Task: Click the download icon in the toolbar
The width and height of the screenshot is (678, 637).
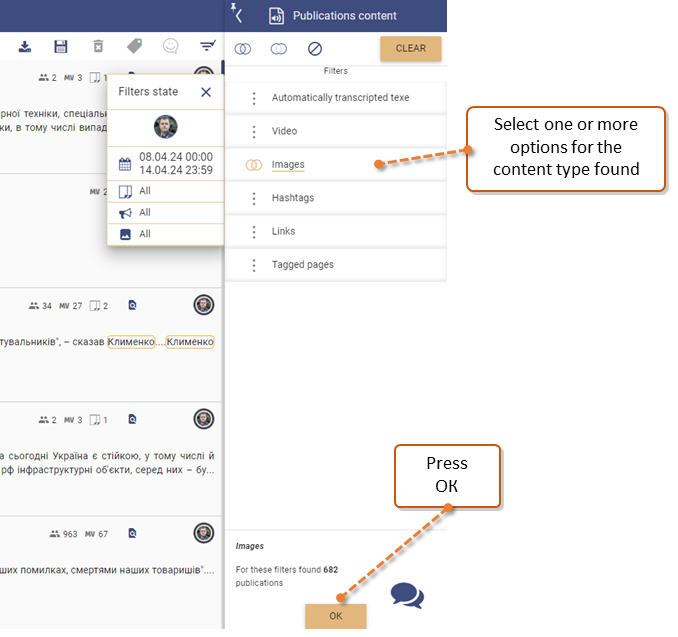Action: tap(25, 46)
